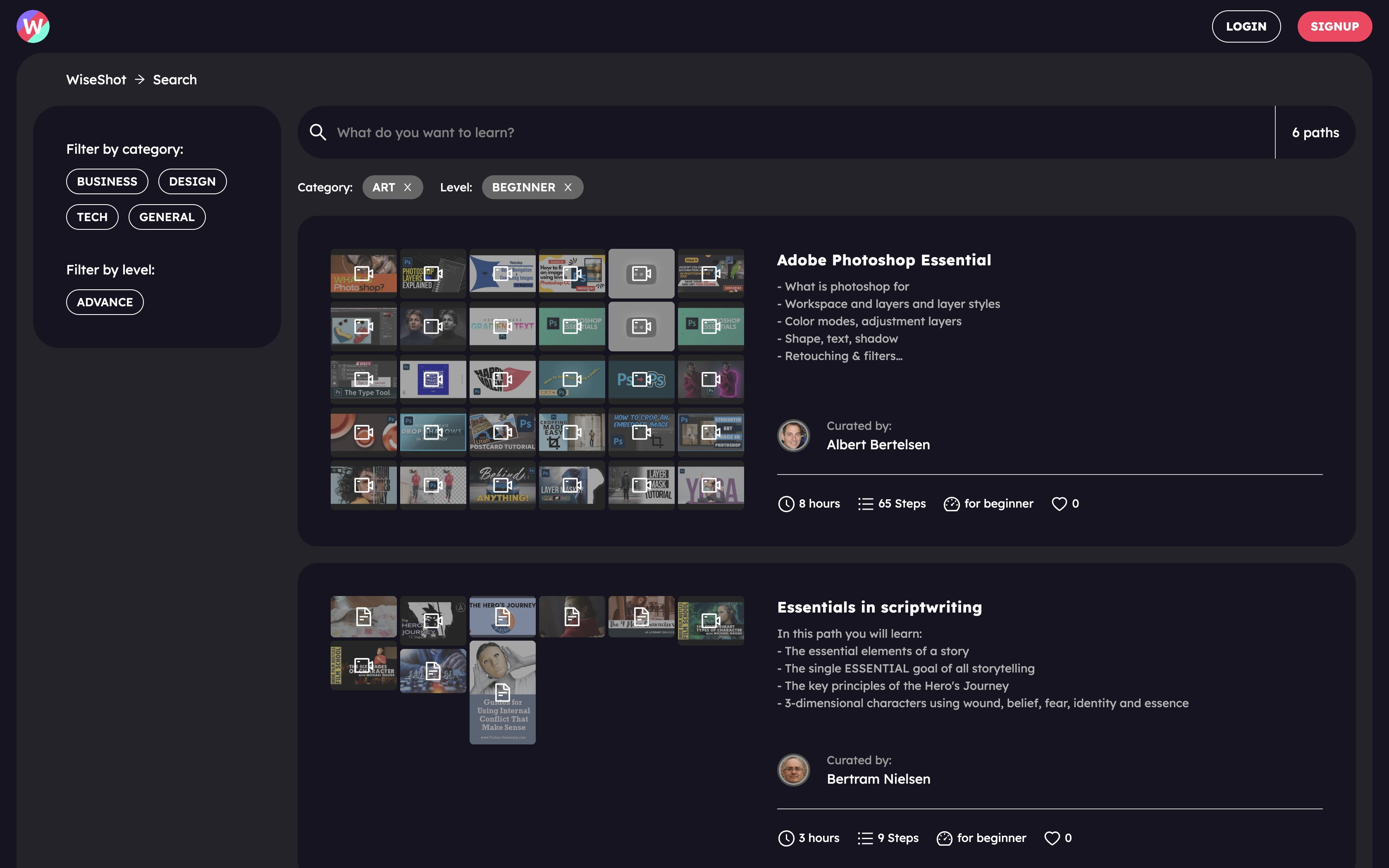This screenshot has width=1389, height=868.
Task: Open 'Postcard Tutorial' video thumbnail
Action: click(502, 432)
